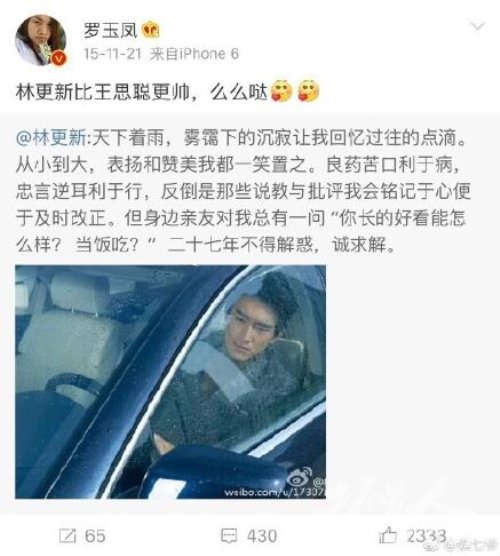Tap the like count 2333
Screen dimensions: 500x556
tap(426, 536)
